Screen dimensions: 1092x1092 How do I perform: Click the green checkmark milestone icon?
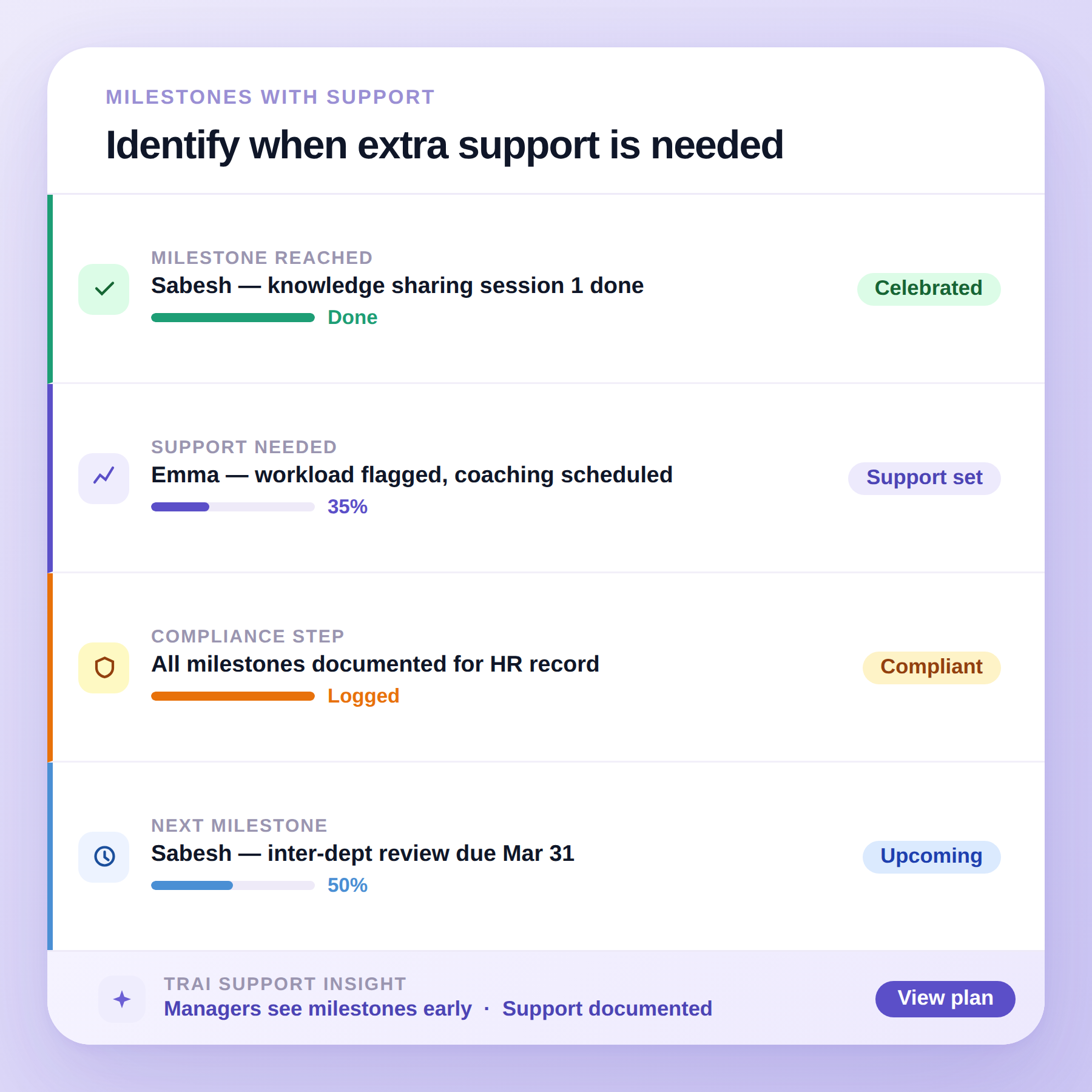(103, 289)
